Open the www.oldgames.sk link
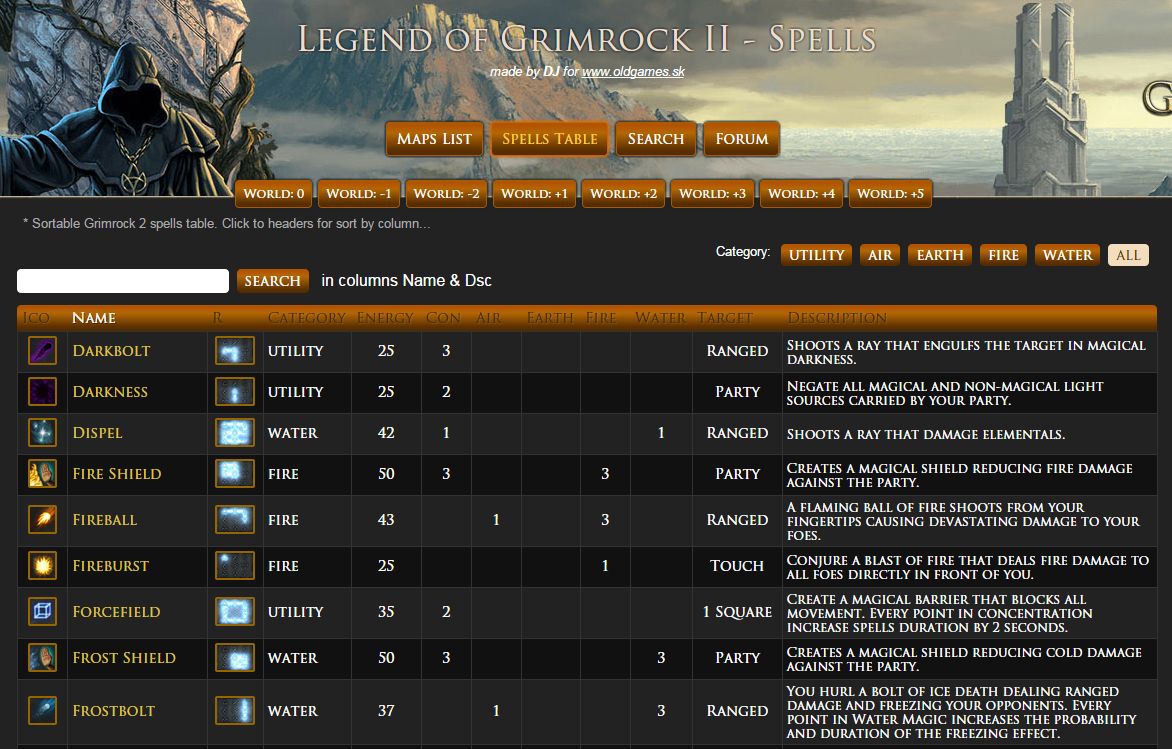The height and width of the screenshot is (749, 1172). coord(633,72)
